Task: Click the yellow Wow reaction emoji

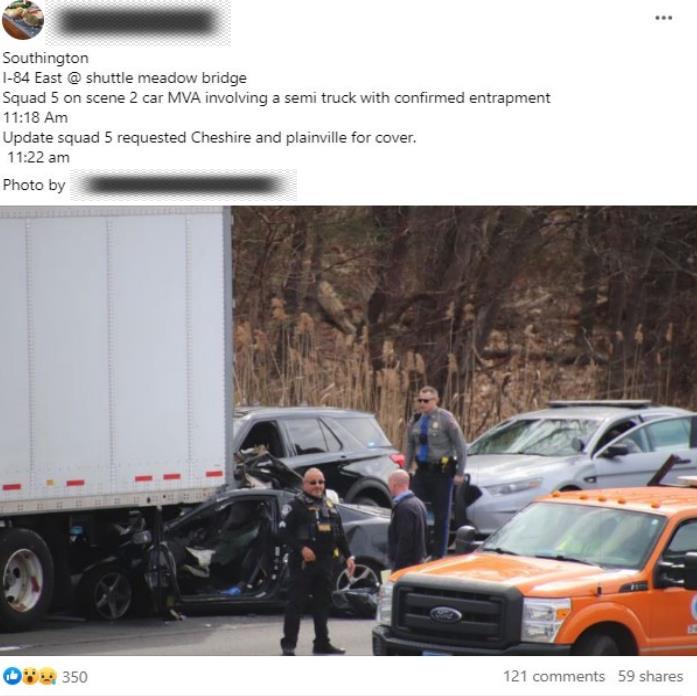Action: pyautogui.click(x=30, y=676)
